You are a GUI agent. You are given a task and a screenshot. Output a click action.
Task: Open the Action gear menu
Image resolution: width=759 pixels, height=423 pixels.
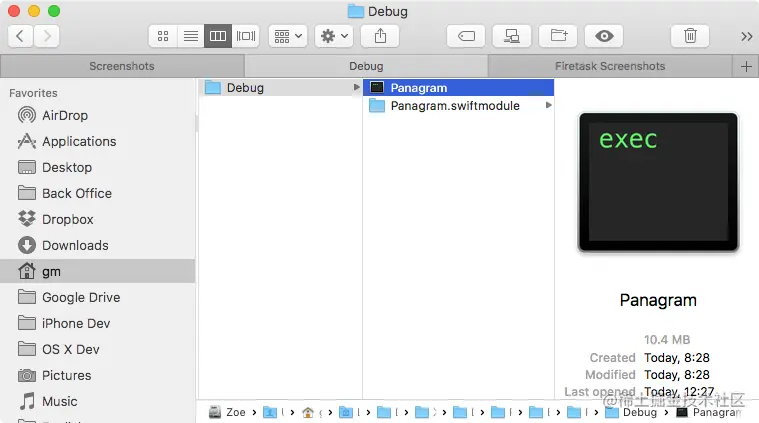coord(334,36)
